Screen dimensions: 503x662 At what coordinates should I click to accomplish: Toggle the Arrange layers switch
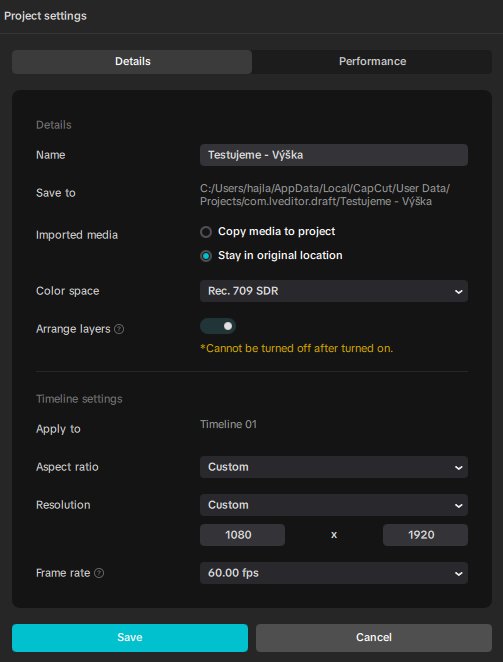tap(218, 326)
